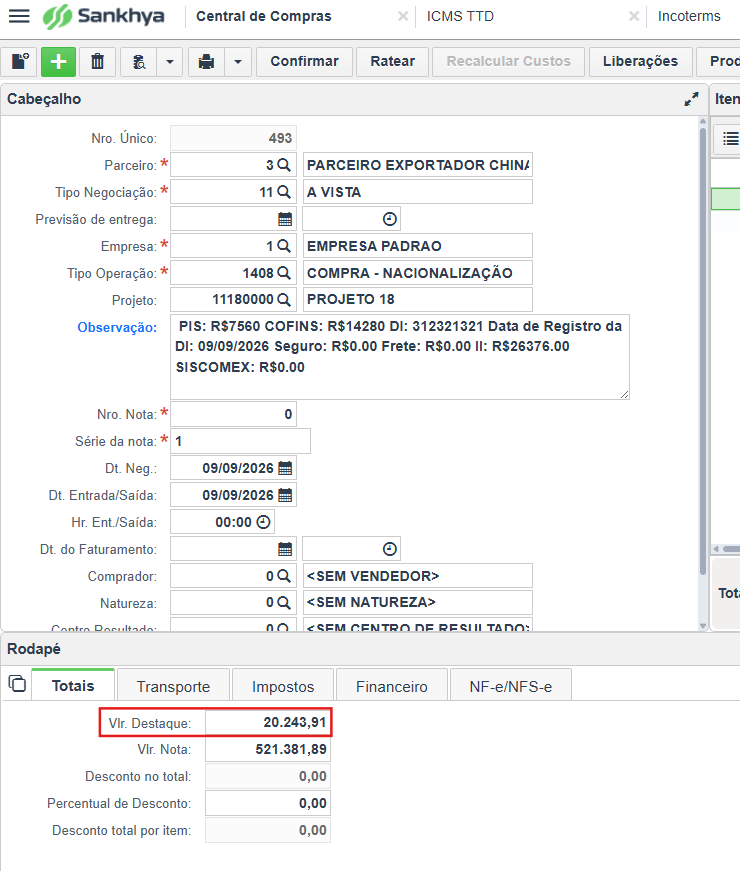Click the Observação link label
This screenshot has height=871, width=740.
click(x=117, y=327)
